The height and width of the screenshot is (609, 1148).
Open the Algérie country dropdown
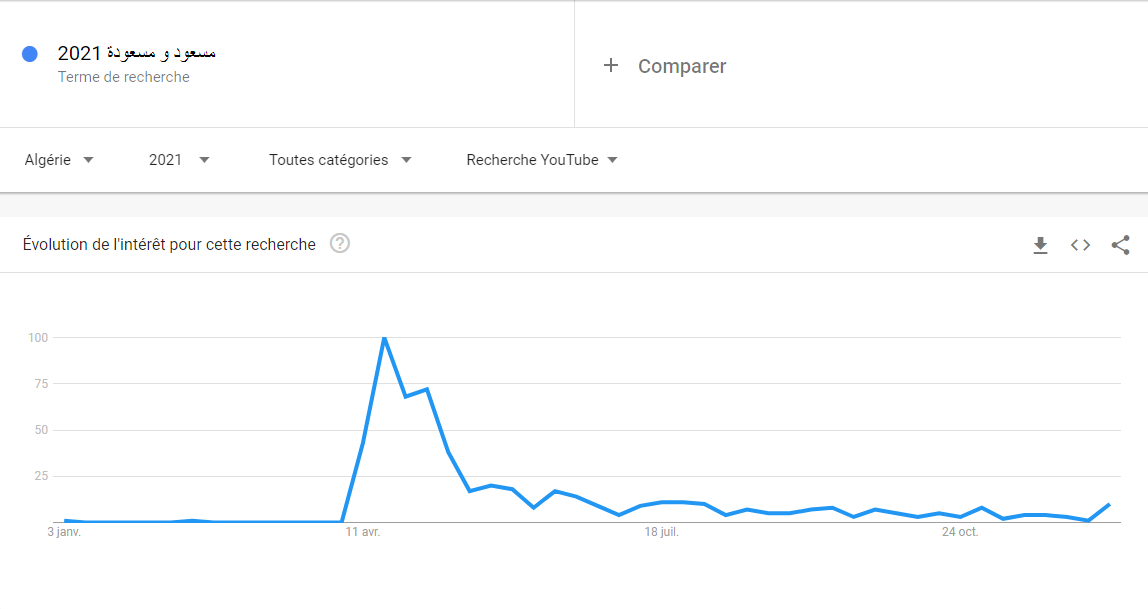point(59,160)
